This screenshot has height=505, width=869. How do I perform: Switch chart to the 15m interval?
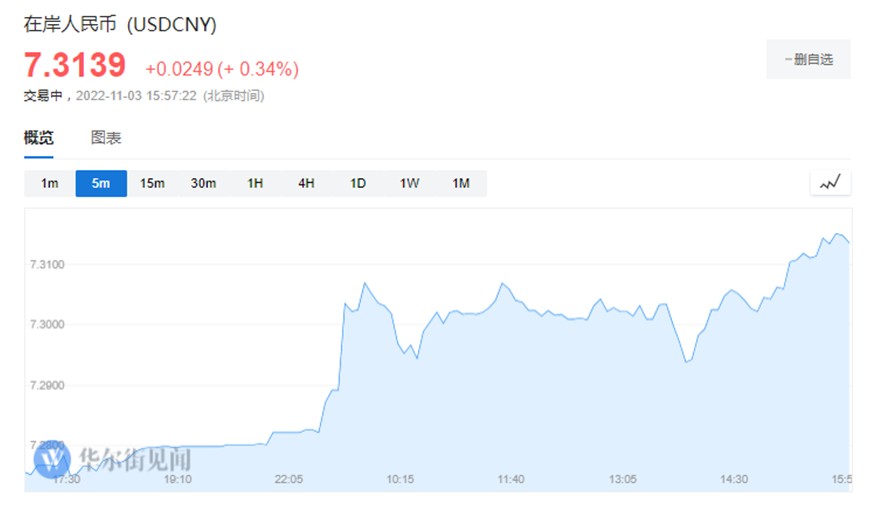click(x=152, y=183)
